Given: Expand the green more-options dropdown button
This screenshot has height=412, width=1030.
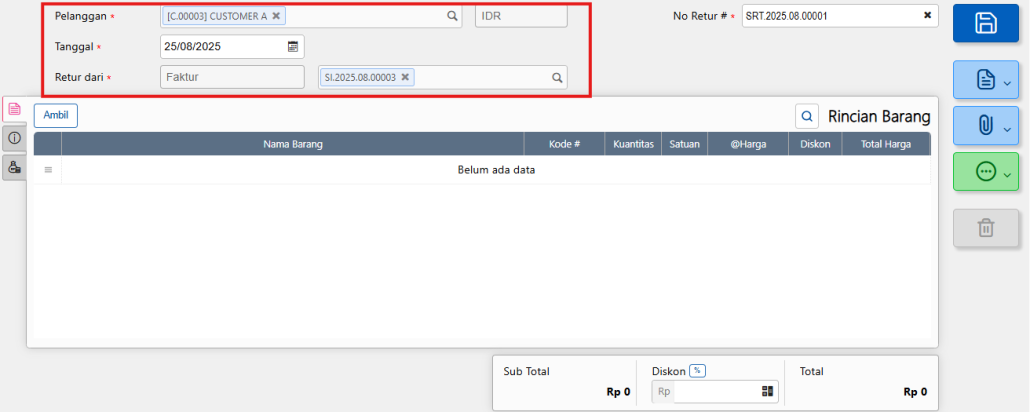Looking at the screenshot, I should (985, 172).
